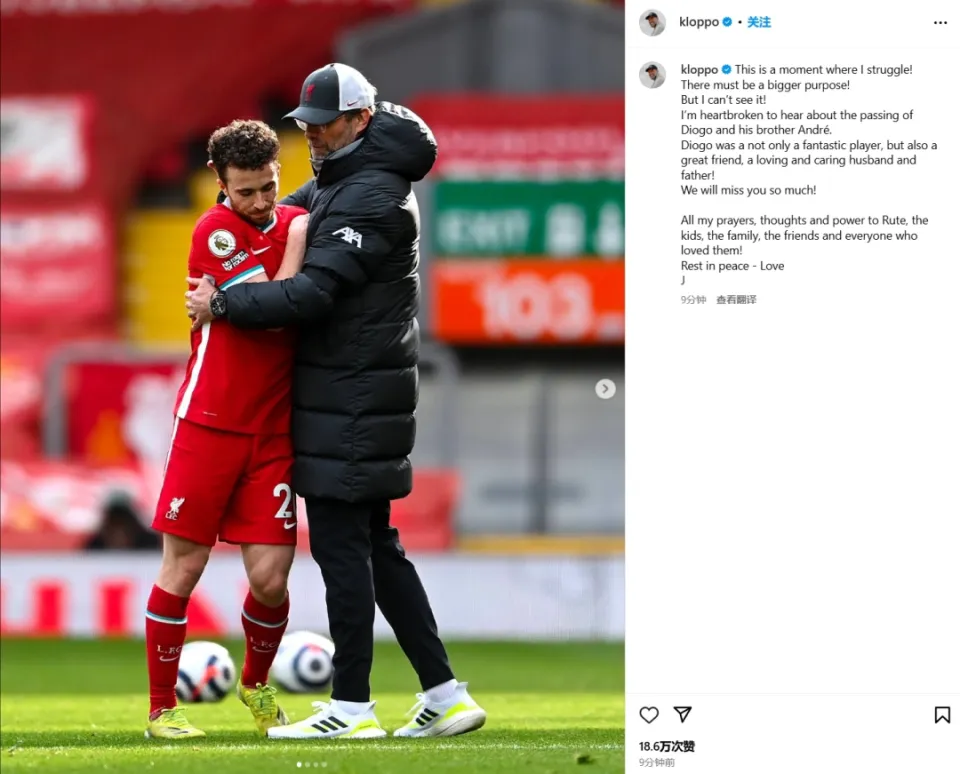Open kloppo username in the caption

(699, 70)
